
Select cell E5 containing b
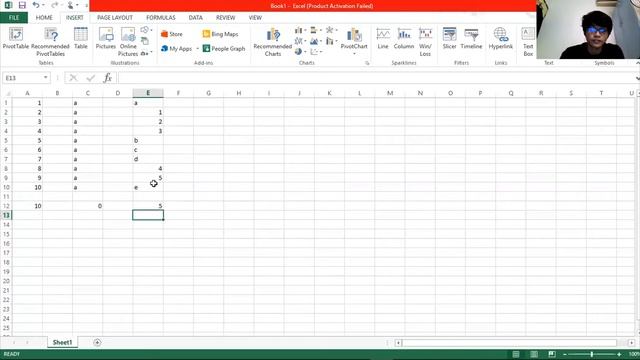pyautogui.click(x=148, y=140)
